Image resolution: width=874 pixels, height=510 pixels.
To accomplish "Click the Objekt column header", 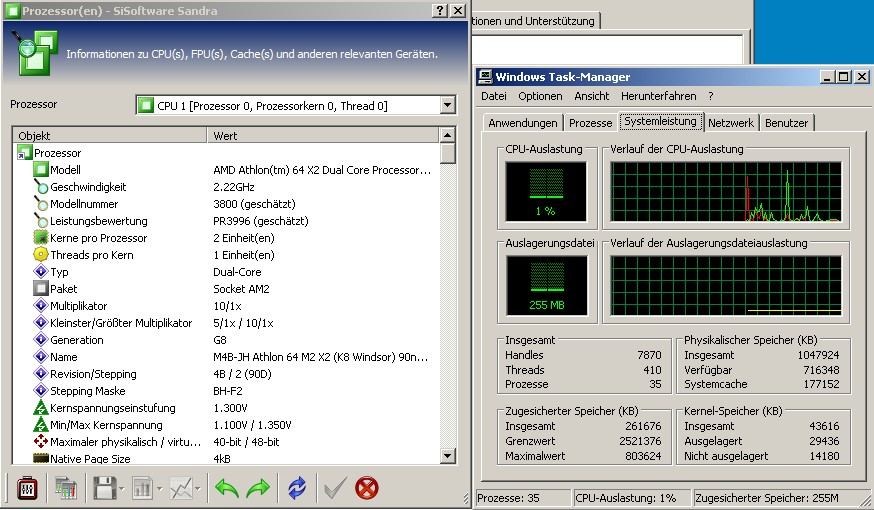I will click(x=110, y=135).
